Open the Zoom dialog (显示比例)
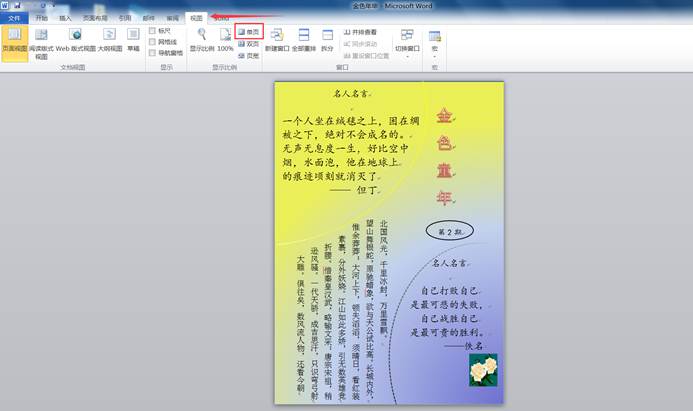693x411 pixels. point(201,41)
